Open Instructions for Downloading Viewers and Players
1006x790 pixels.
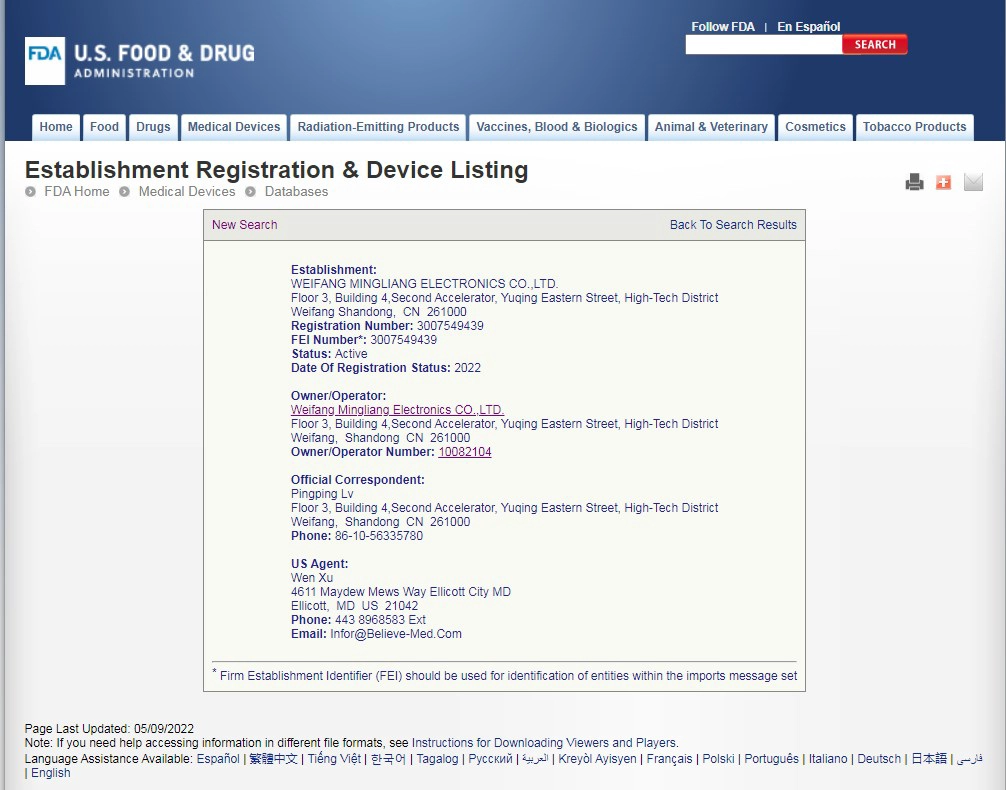pos(545,743)
